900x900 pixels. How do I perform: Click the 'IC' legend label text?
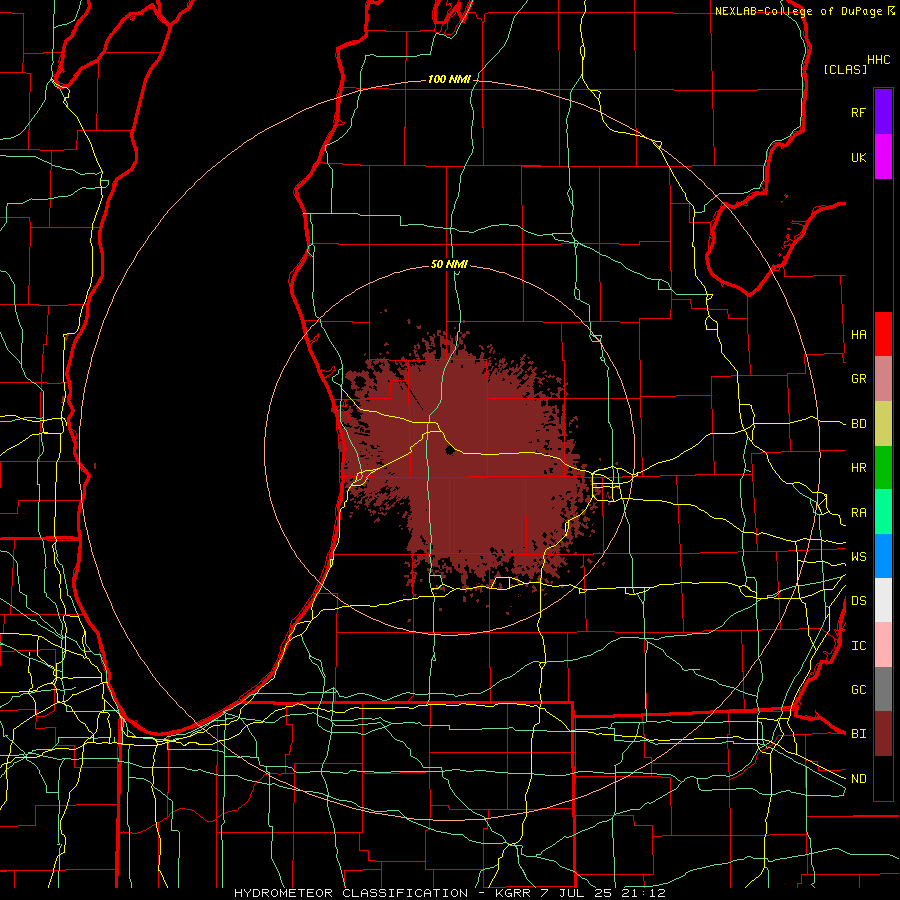[x=858, y=645]
